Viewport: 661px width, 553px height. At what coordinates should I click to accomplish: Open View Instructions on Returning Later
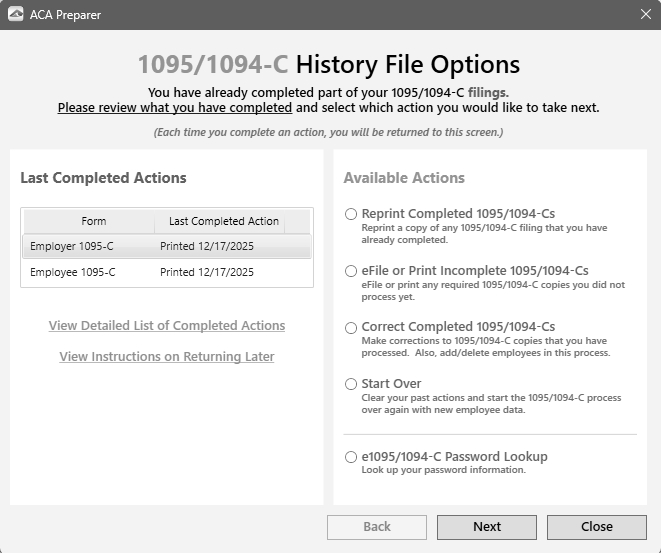(x=167, y=357)
